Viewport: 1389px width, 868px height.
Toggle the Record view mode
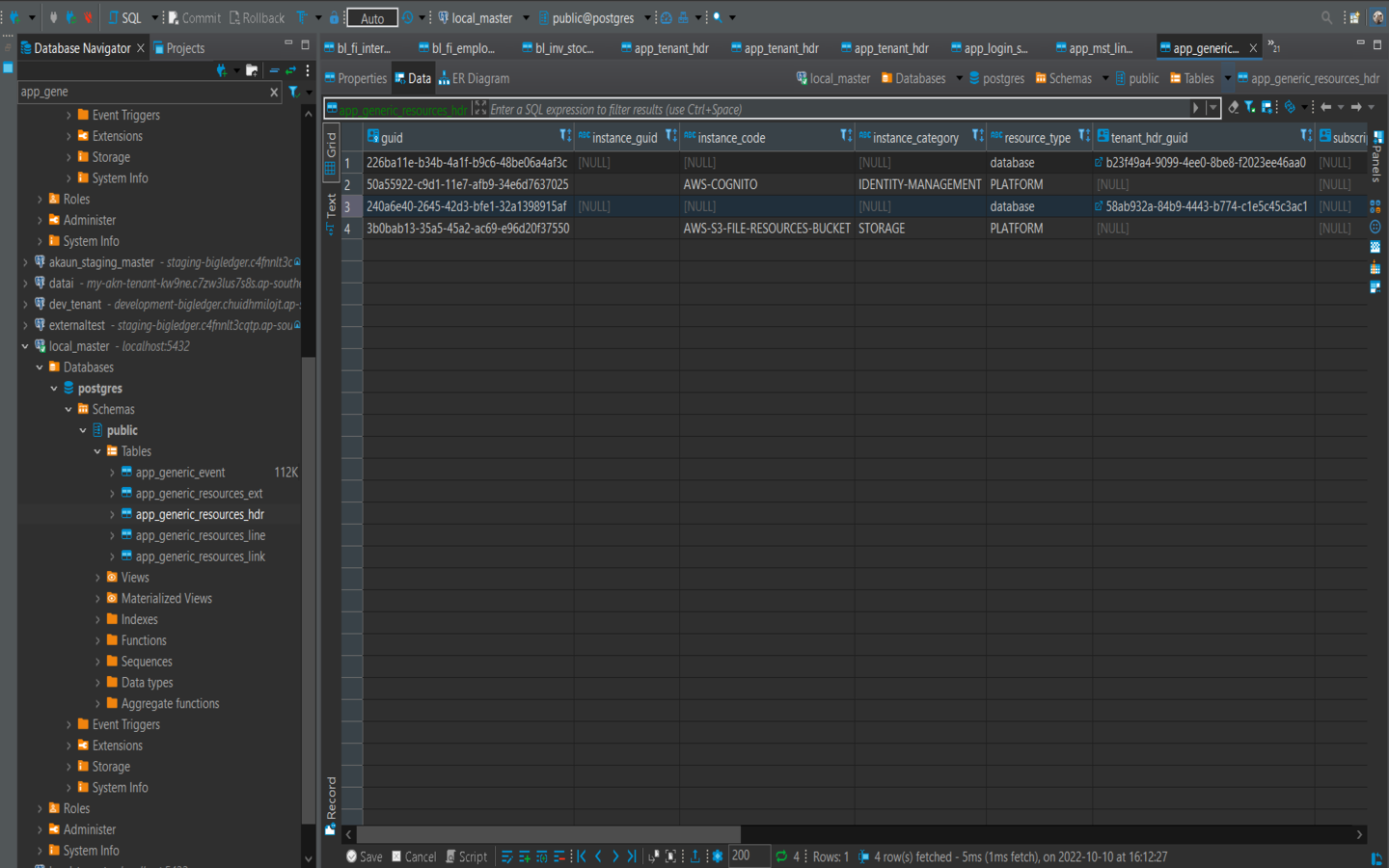pyautogui.click(x=331, y=803)
